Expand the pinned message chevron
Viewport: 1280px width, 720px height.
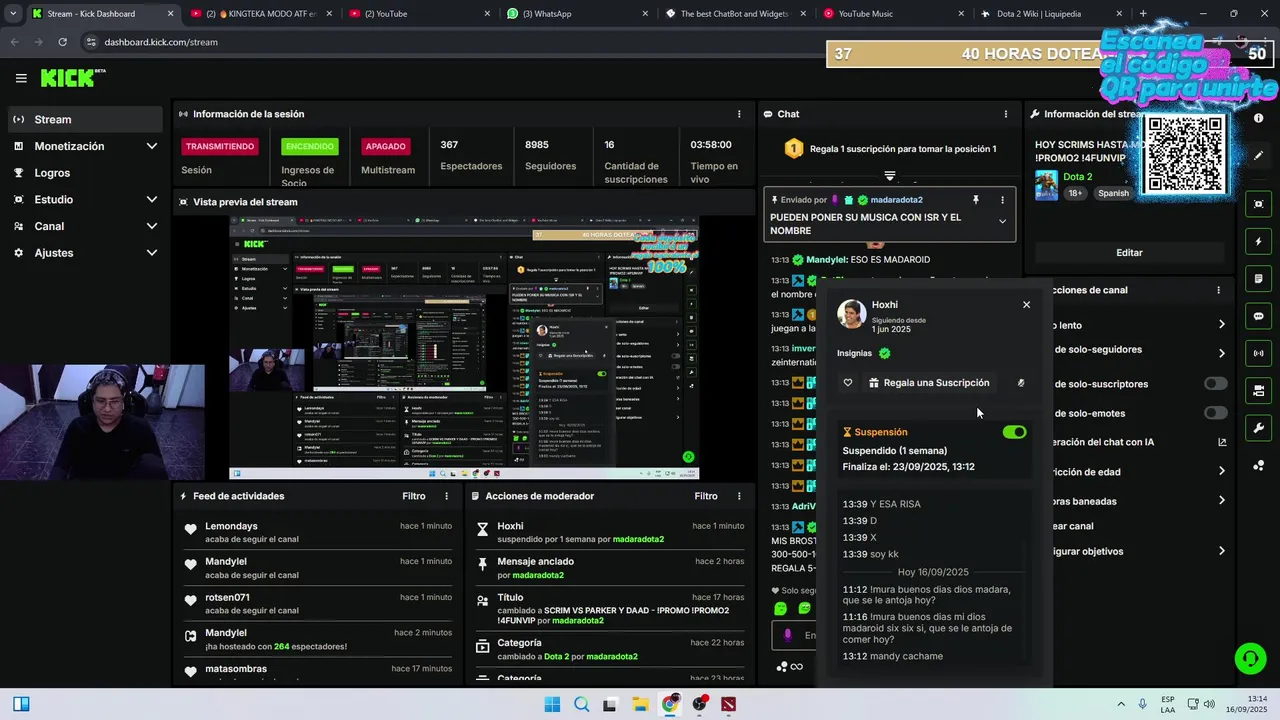tap(1002, 222)
